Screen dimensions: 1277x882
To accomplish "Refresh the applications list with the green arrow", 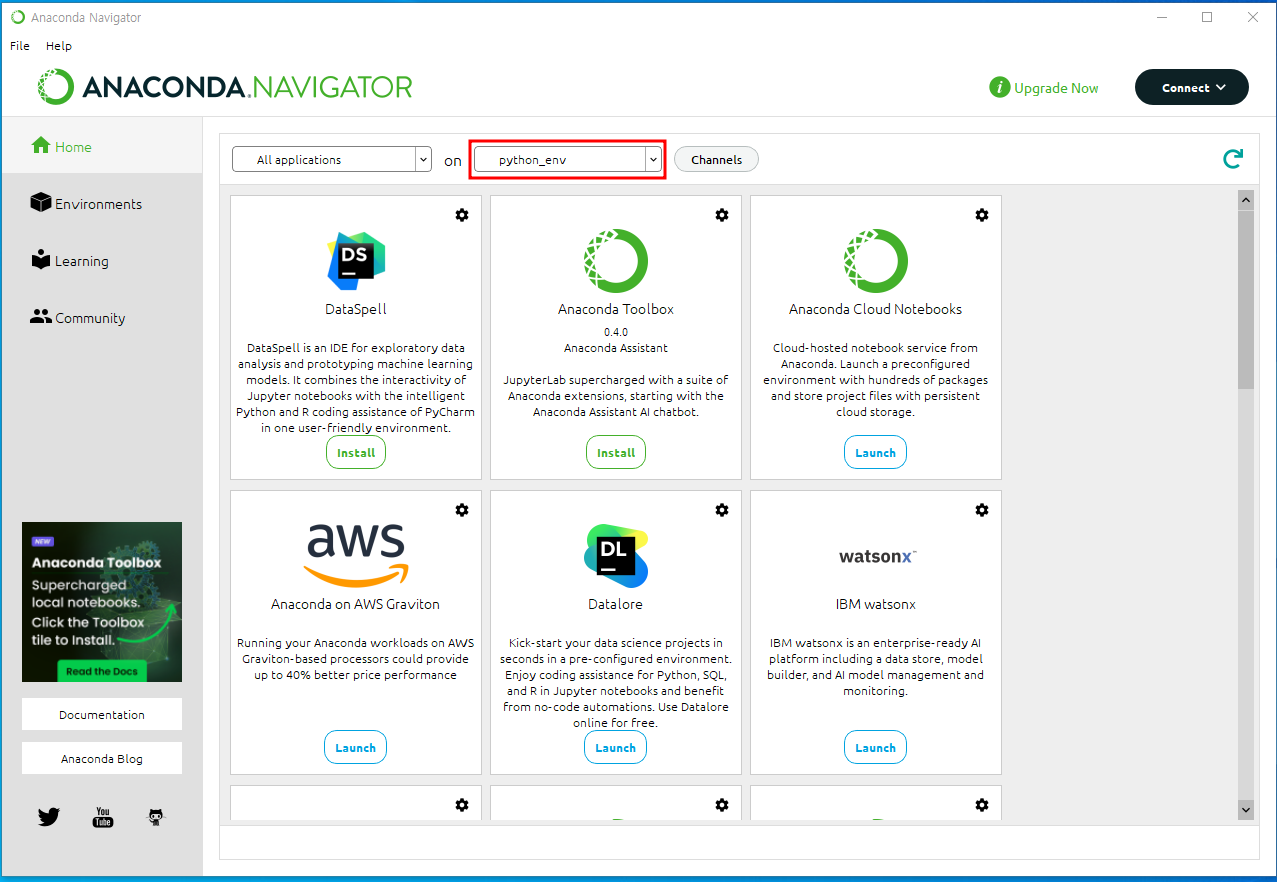I will (x=1233, y=158).
